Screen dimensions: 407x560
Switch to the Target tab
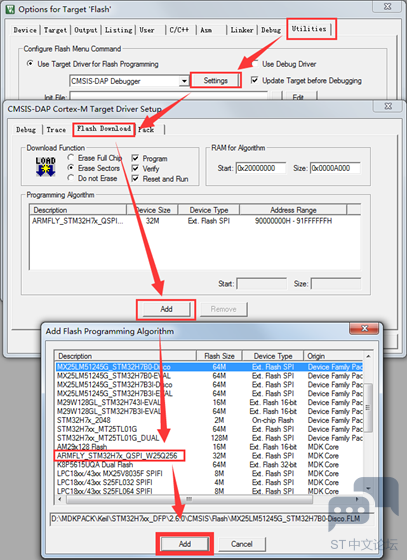point(55,30)
